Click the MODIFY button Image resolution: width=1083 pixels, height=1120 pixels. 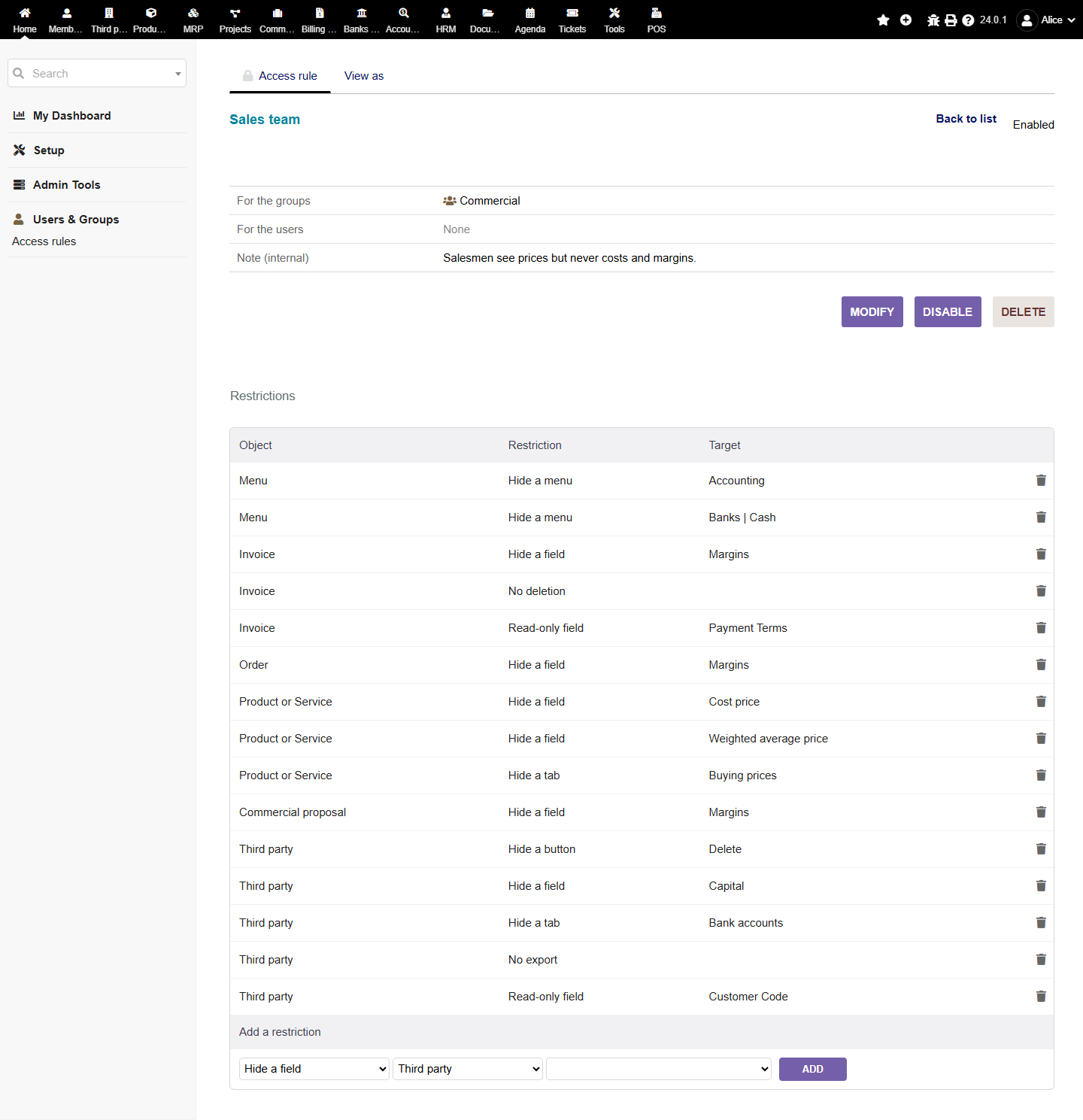click(872, 312)
